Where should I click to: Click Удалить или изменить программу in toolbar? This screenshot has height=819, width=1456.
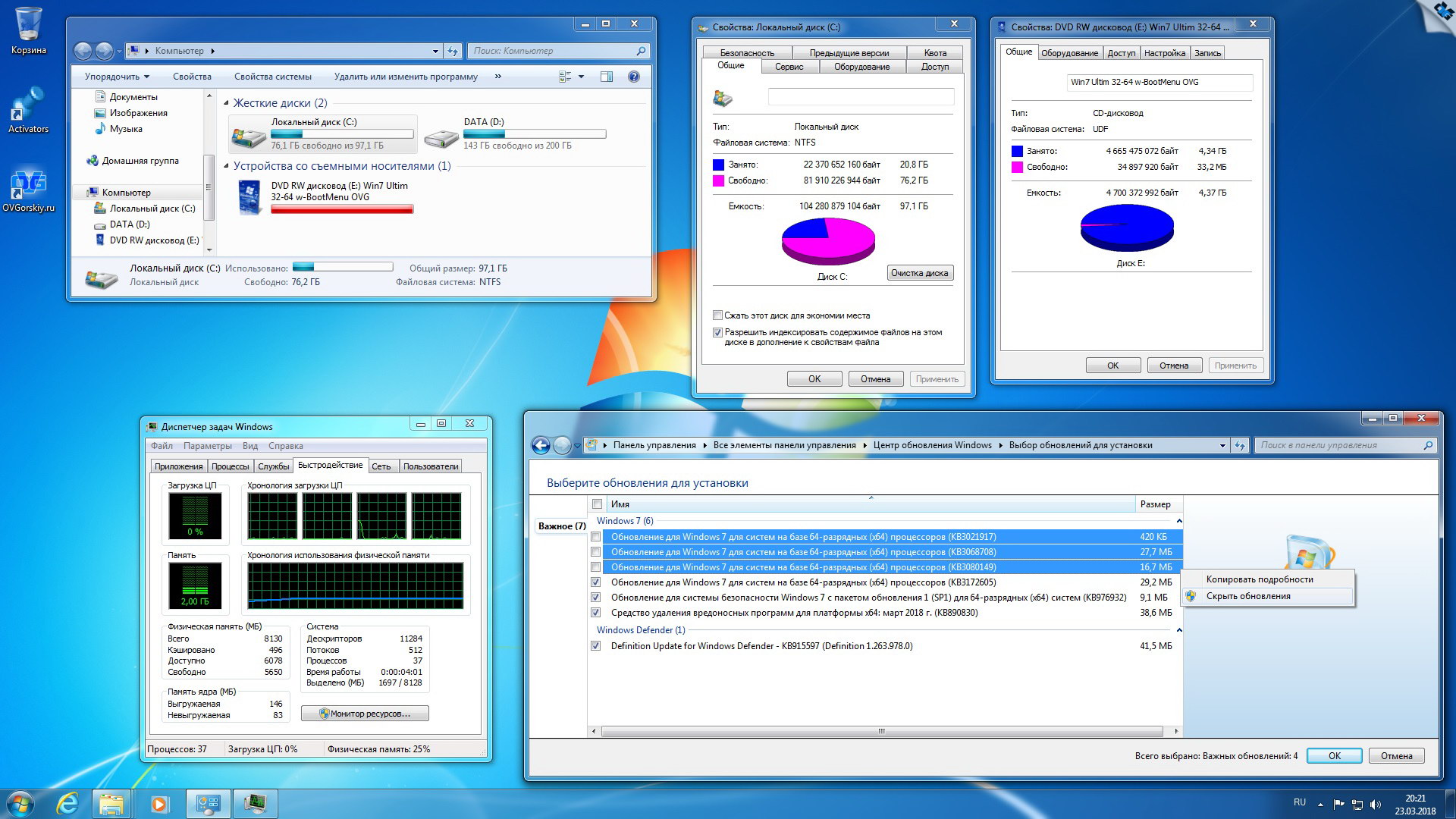tap(406, 77)
